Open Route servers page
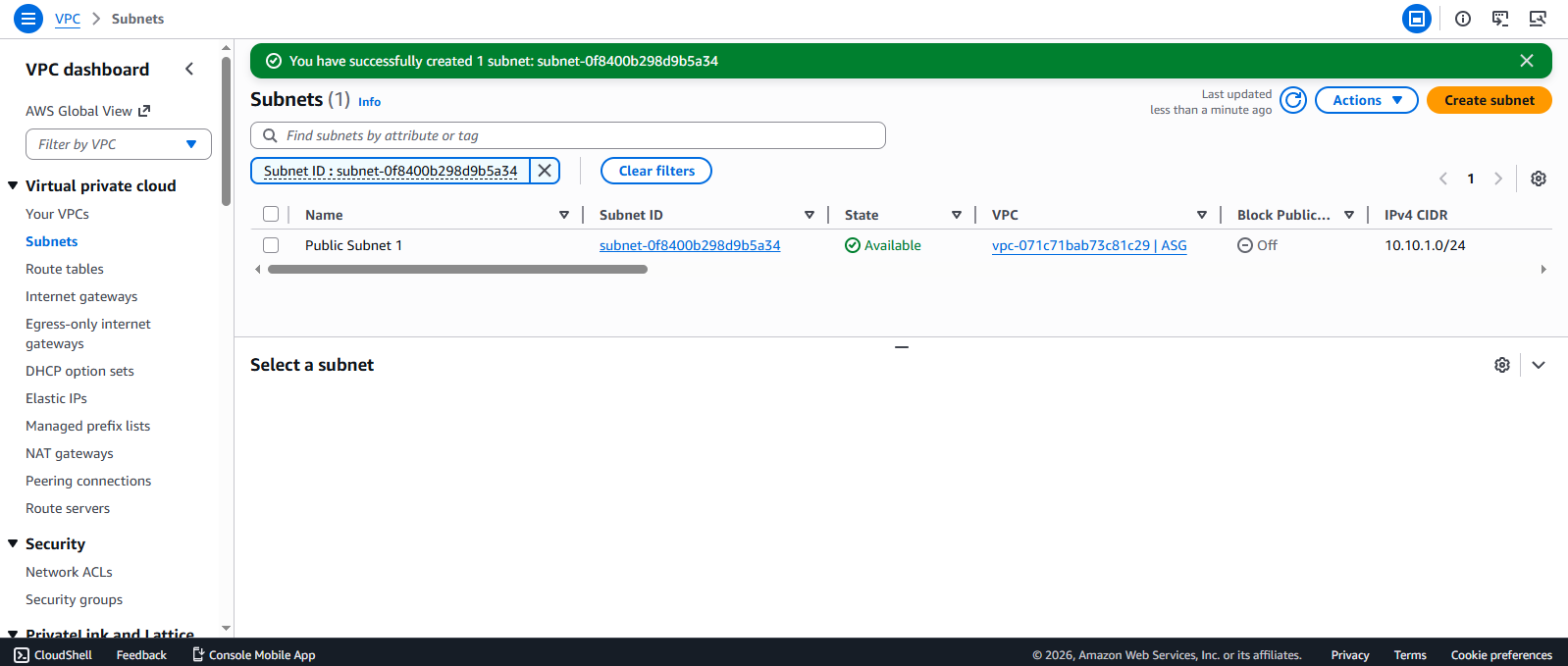The image size is (1568, 666). 68,508
